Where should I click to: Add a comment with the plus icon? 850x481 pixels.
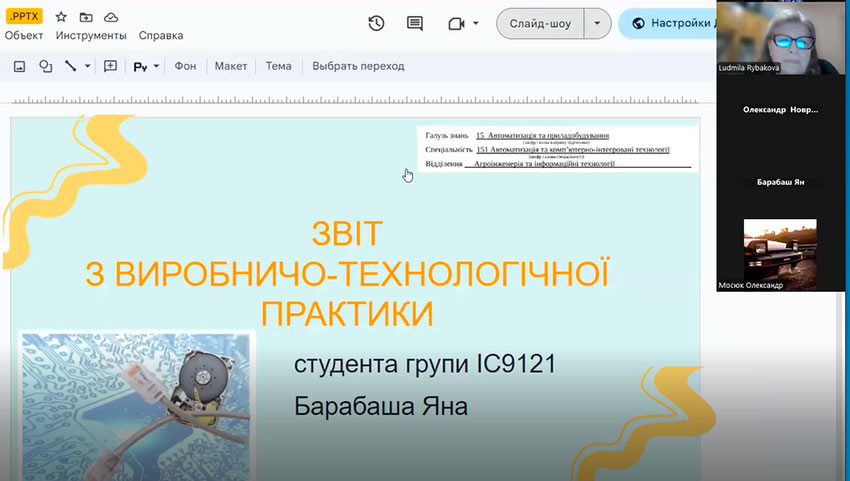coord(110,67)
